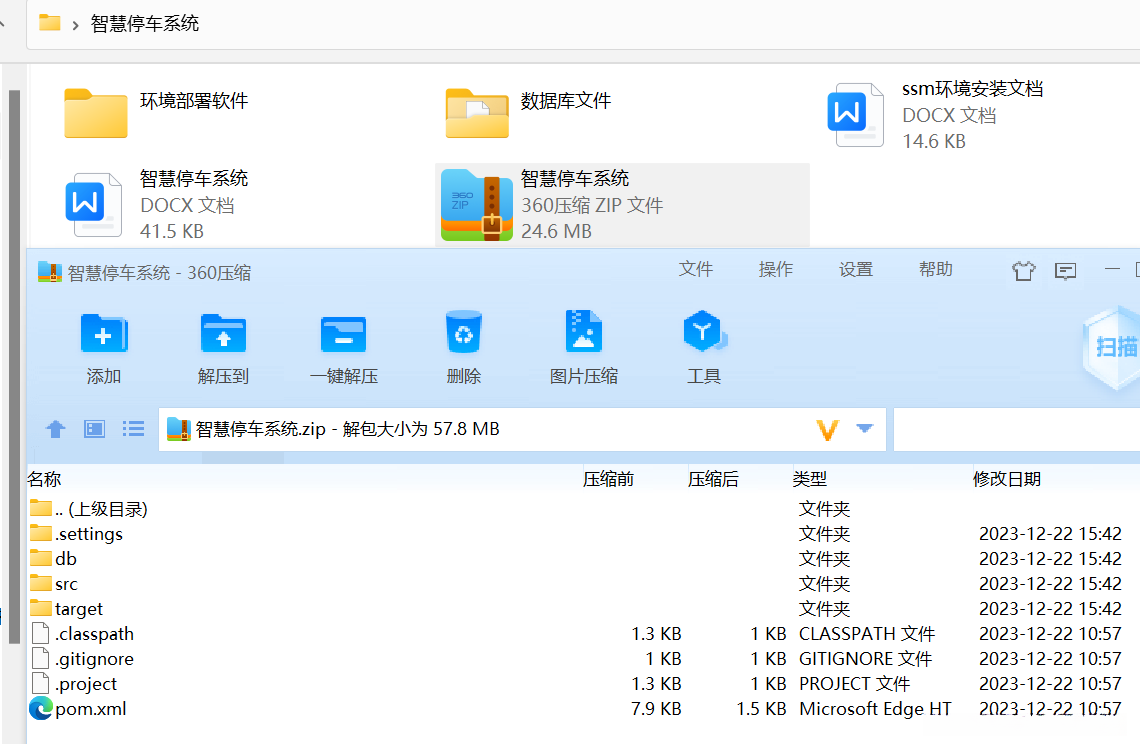Screen dimensions: 1140x744
Task: Click the address bar breadcrumb chevron
Action: point(75,25)
